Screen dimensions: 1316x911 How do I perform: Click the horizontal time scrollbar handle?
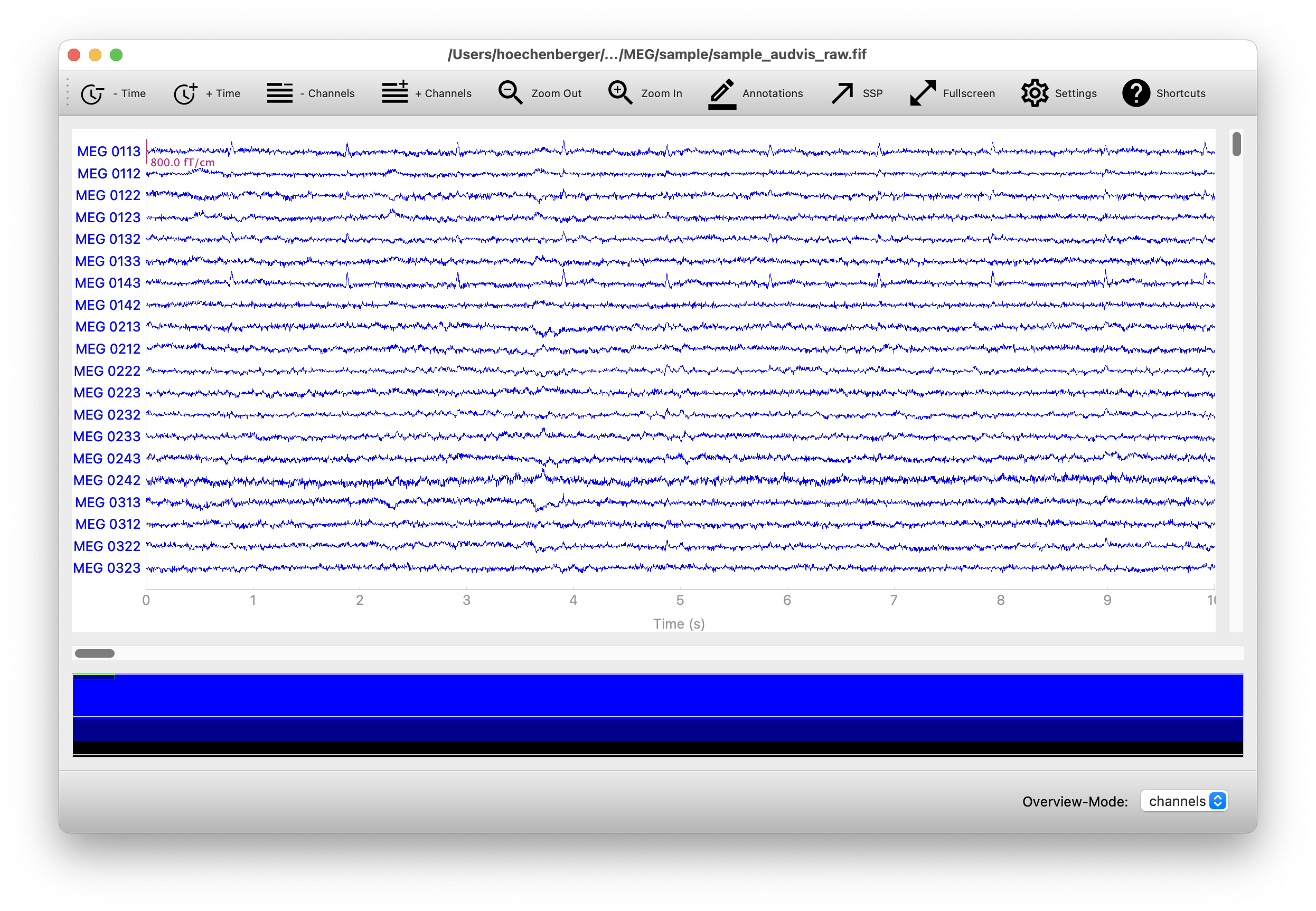[95, 653]
